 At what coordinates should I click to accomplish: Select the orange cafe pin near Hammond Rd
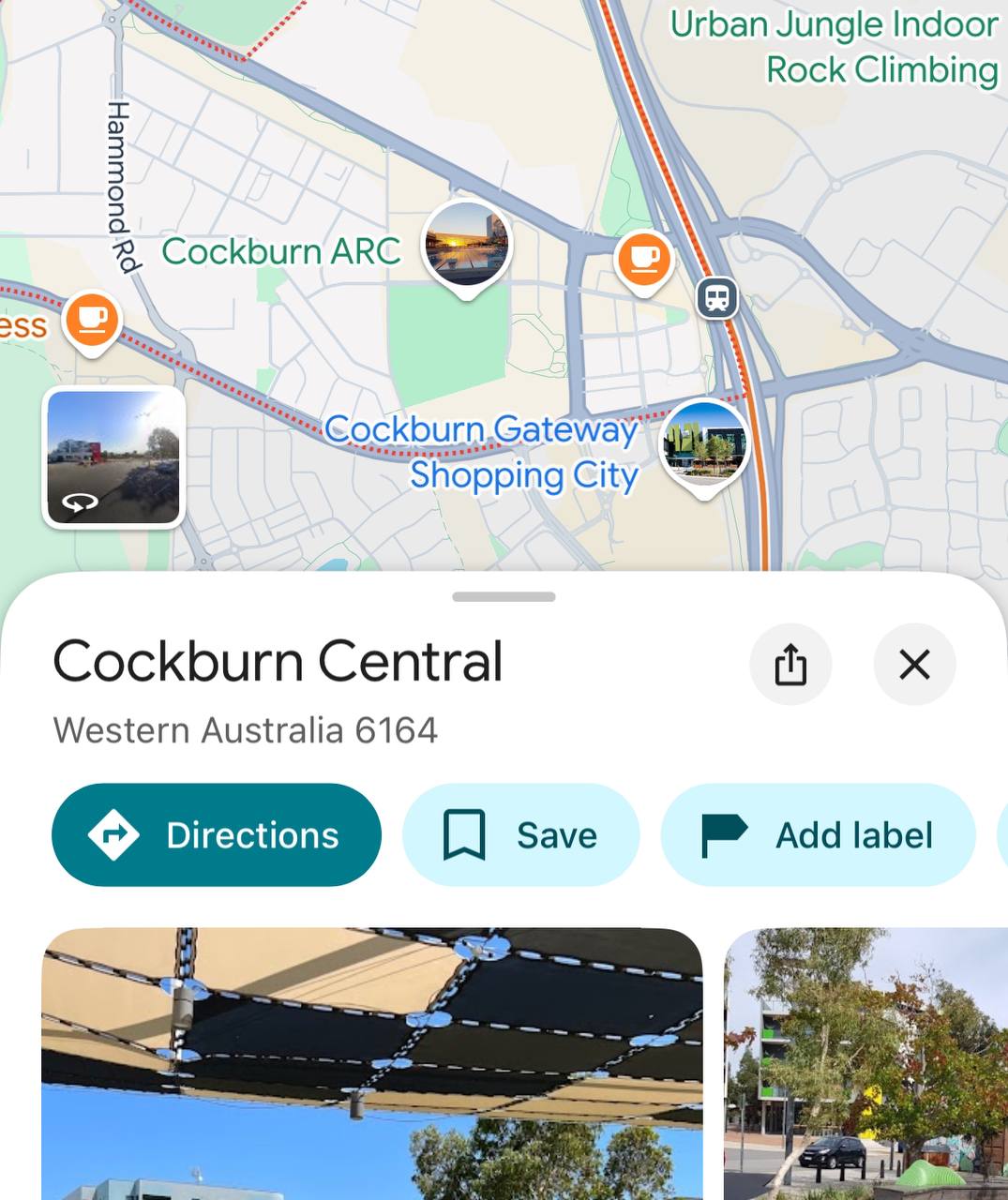(92, 321)
